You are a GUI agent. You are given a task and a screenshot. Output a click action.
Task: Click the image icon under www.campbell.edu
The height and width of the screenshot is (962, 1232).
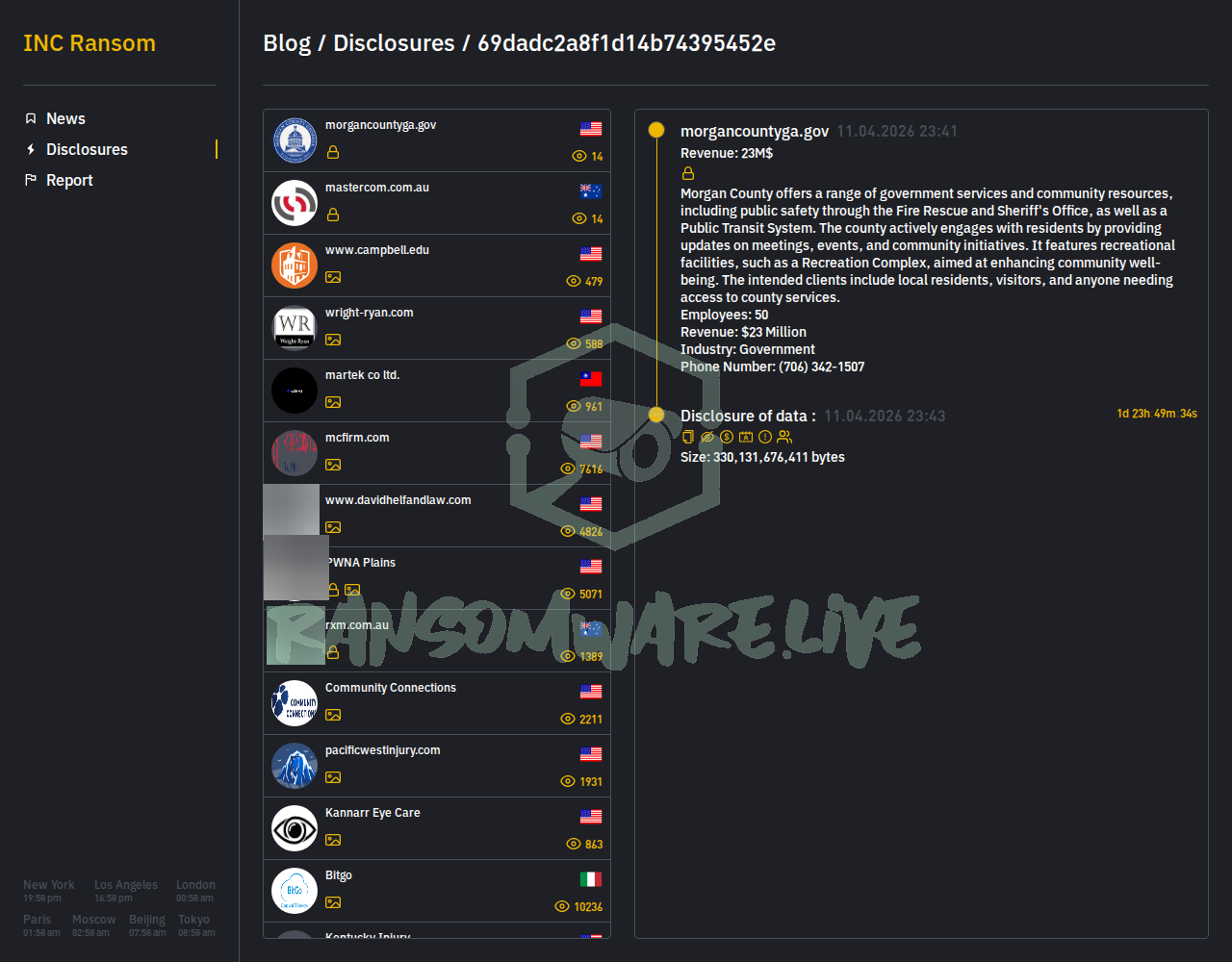click(x=333, y=277)
